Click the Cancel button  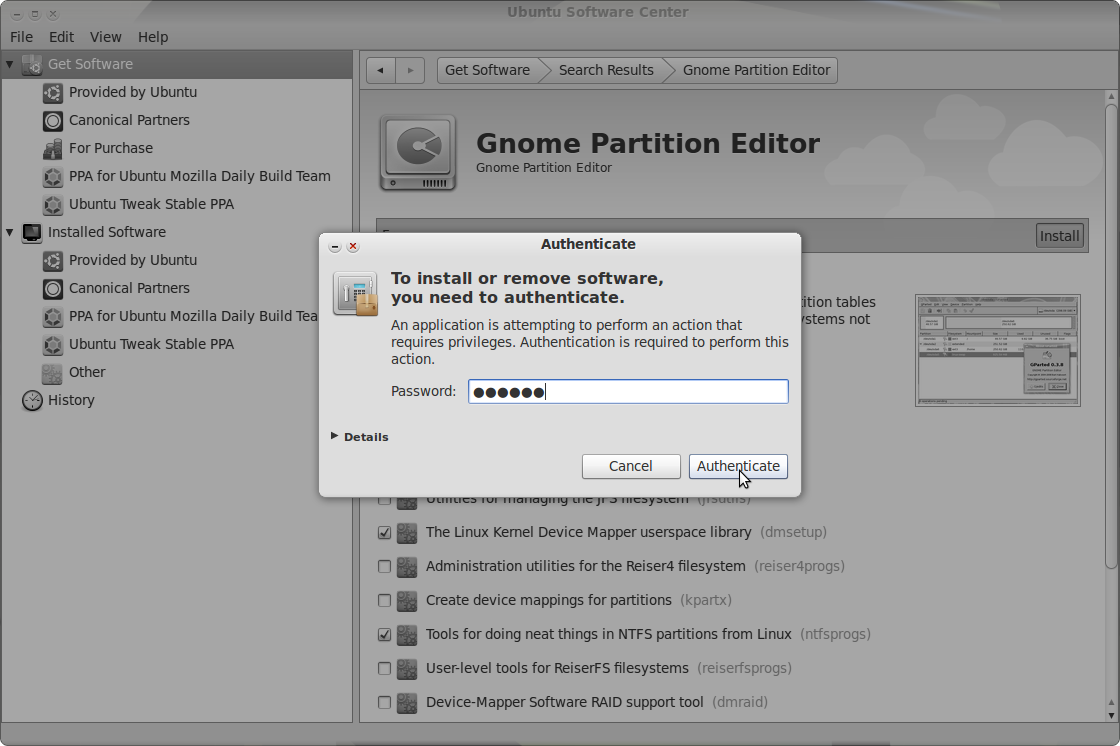(631, 467)
